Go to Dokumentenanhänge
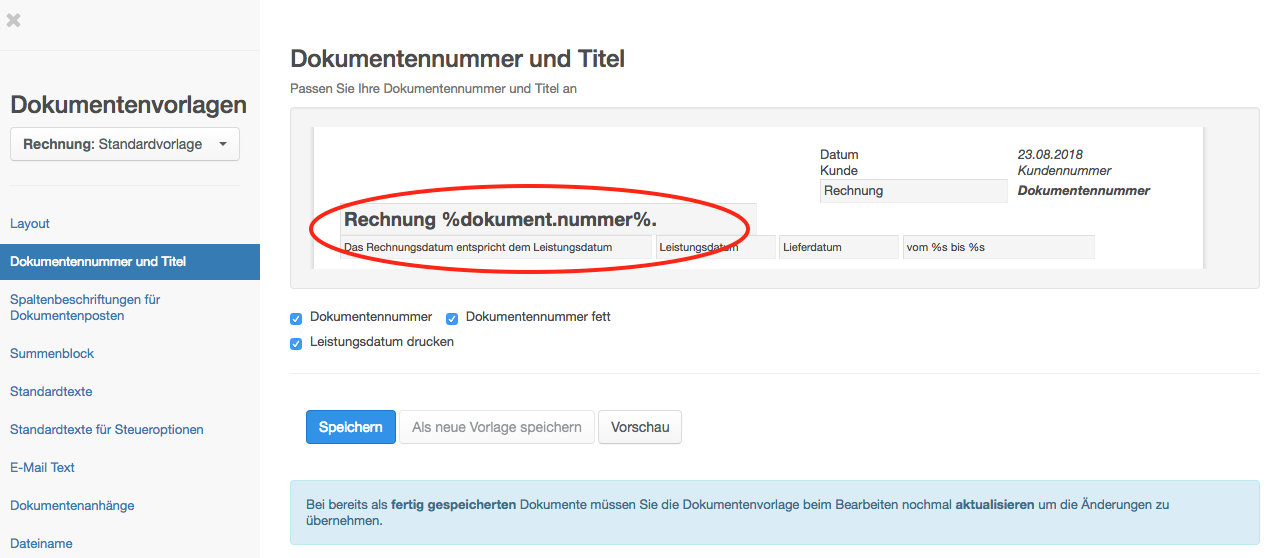The height and width of the screenshot is (558, 1271). point(72,505)
